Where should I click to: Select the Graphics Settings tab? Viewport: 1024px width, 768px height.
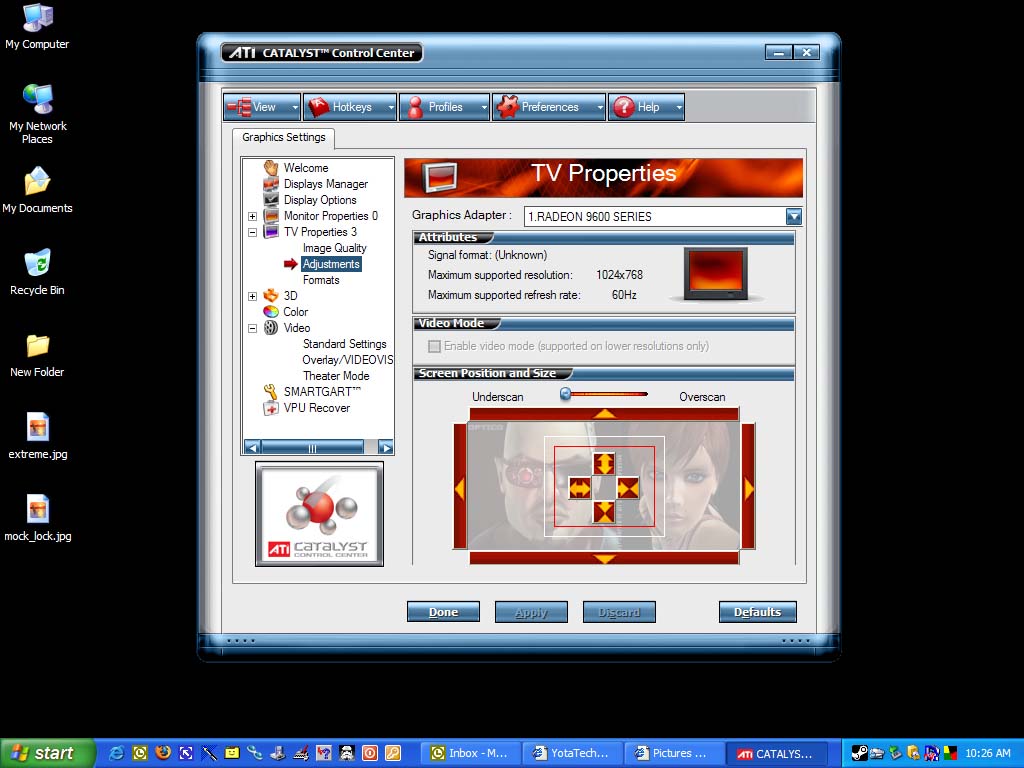pos(283,137)
